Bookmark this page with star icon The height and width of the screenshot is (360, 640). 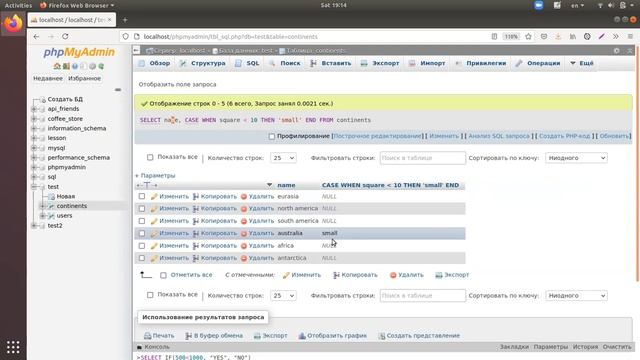(x=528, y=36)
